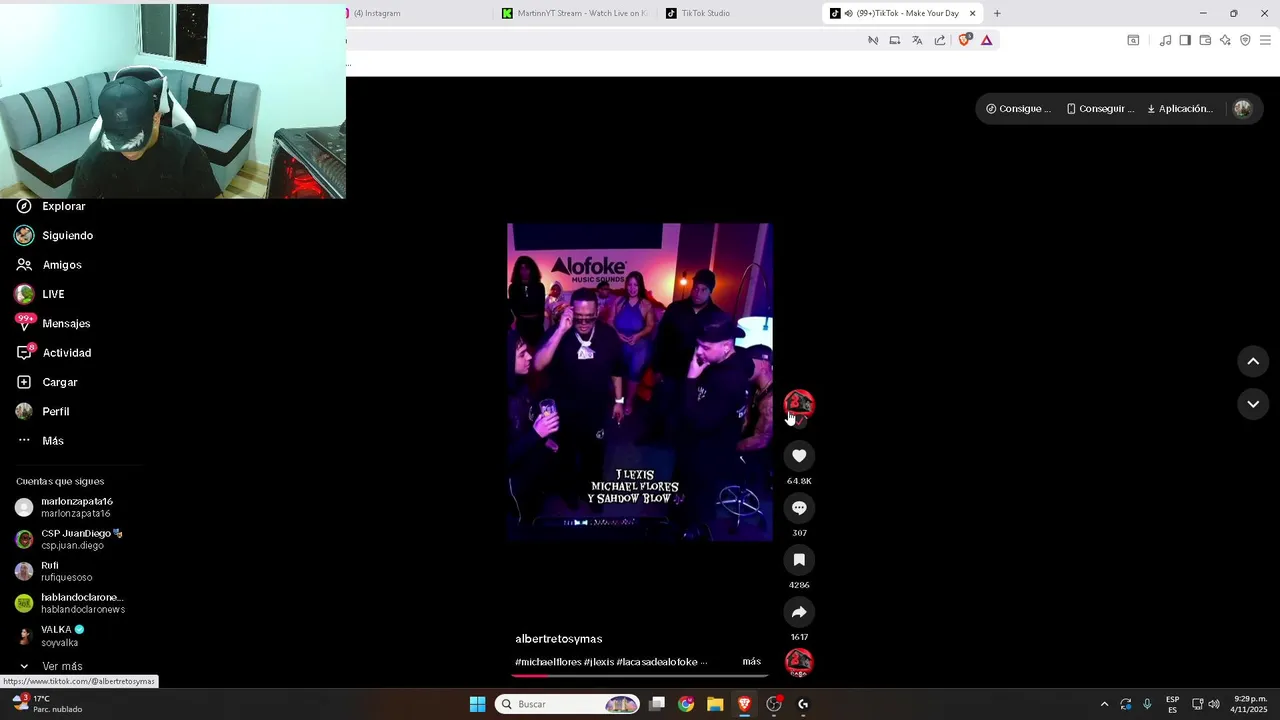This screenshot has height=720, width=1280.
Task: Open the tab search icon
Action: point(1133,41)
